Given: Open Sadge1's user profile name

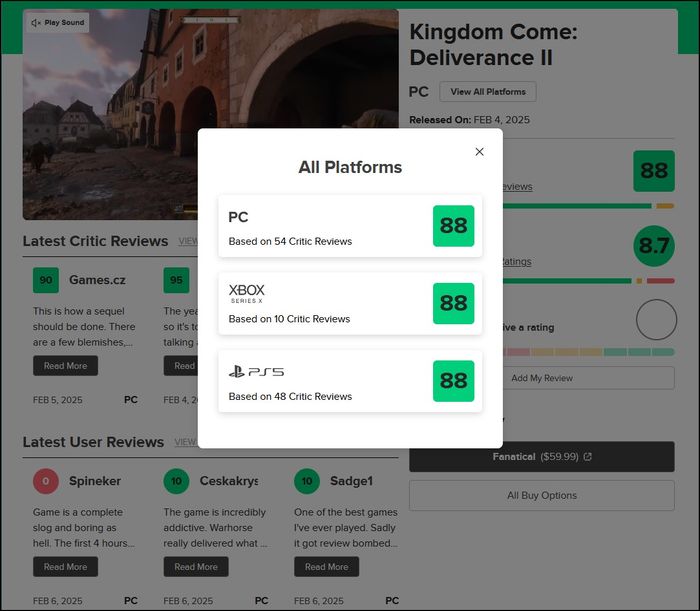Looking at the screenshot, I should tap(351, 481).
